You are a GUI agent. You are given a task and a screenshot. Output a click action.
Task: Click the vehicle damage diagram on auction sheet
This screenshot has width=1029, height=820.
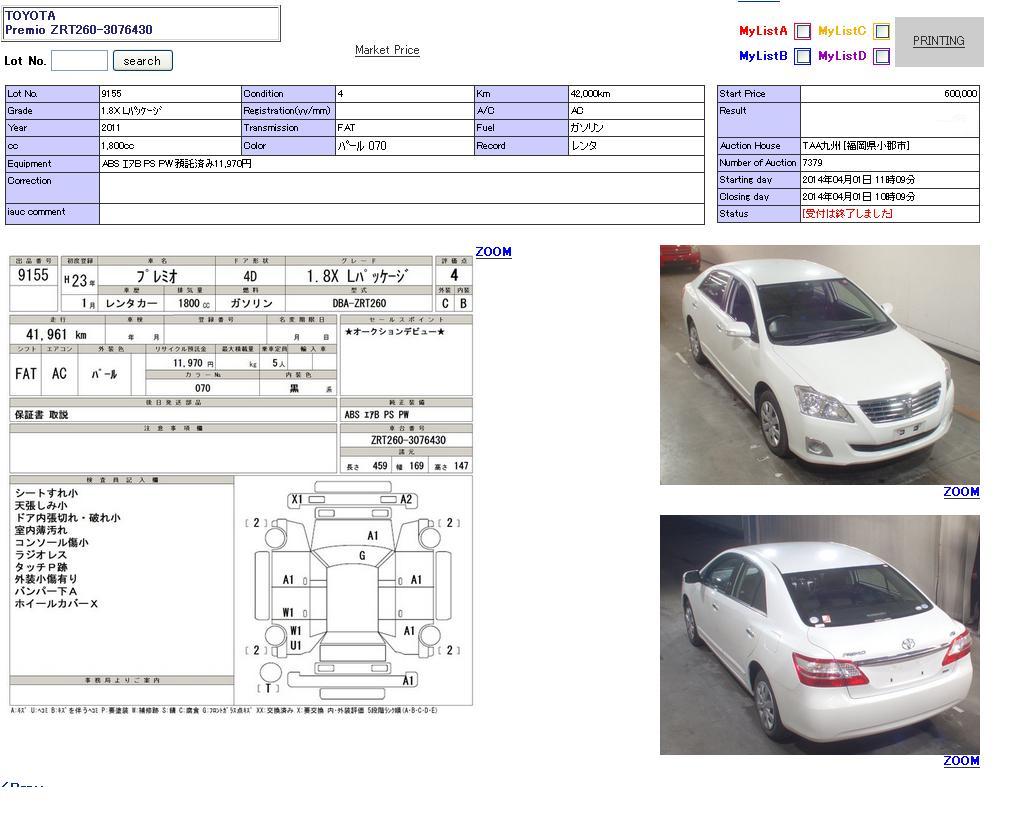pos(354,592)
